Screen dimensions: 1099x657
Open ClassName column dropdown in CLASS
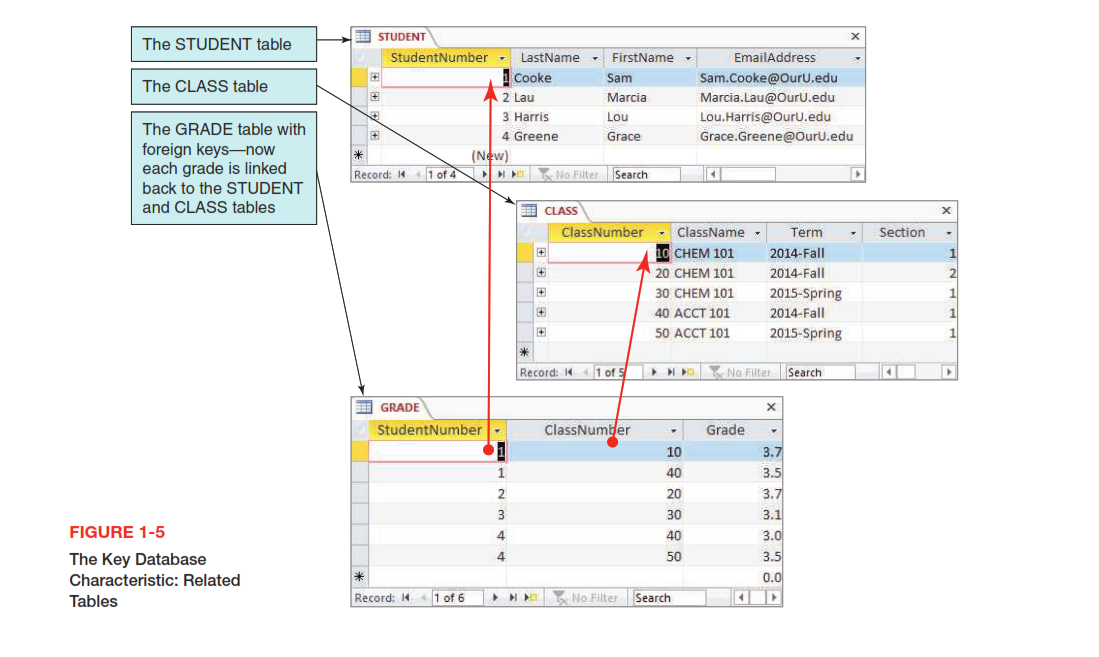758,233
